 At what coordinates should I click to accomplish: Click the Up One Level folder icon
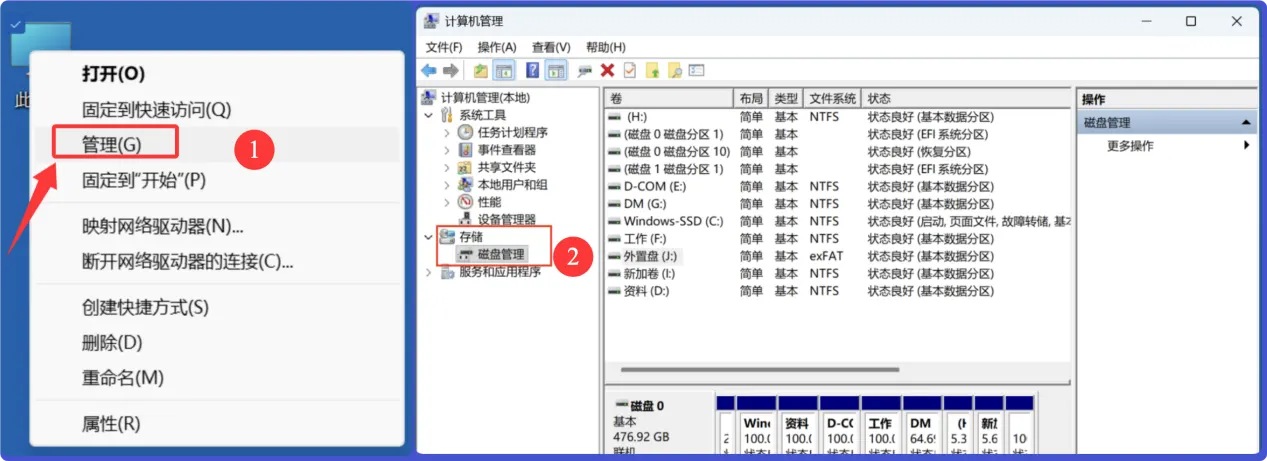(481, 70)
